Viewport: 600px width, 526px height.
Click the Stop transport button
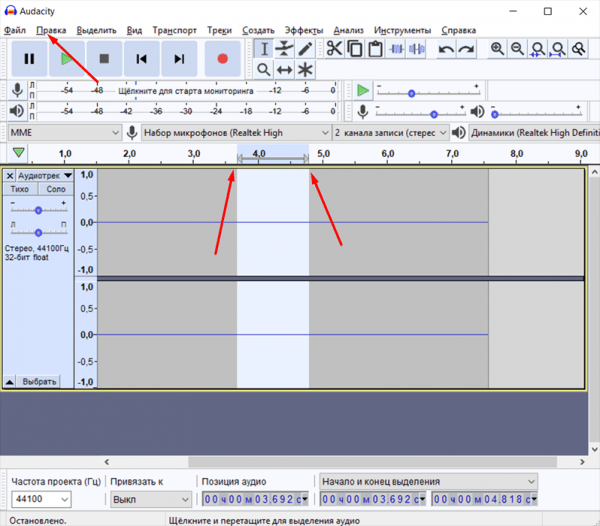[x=104, y=59]
